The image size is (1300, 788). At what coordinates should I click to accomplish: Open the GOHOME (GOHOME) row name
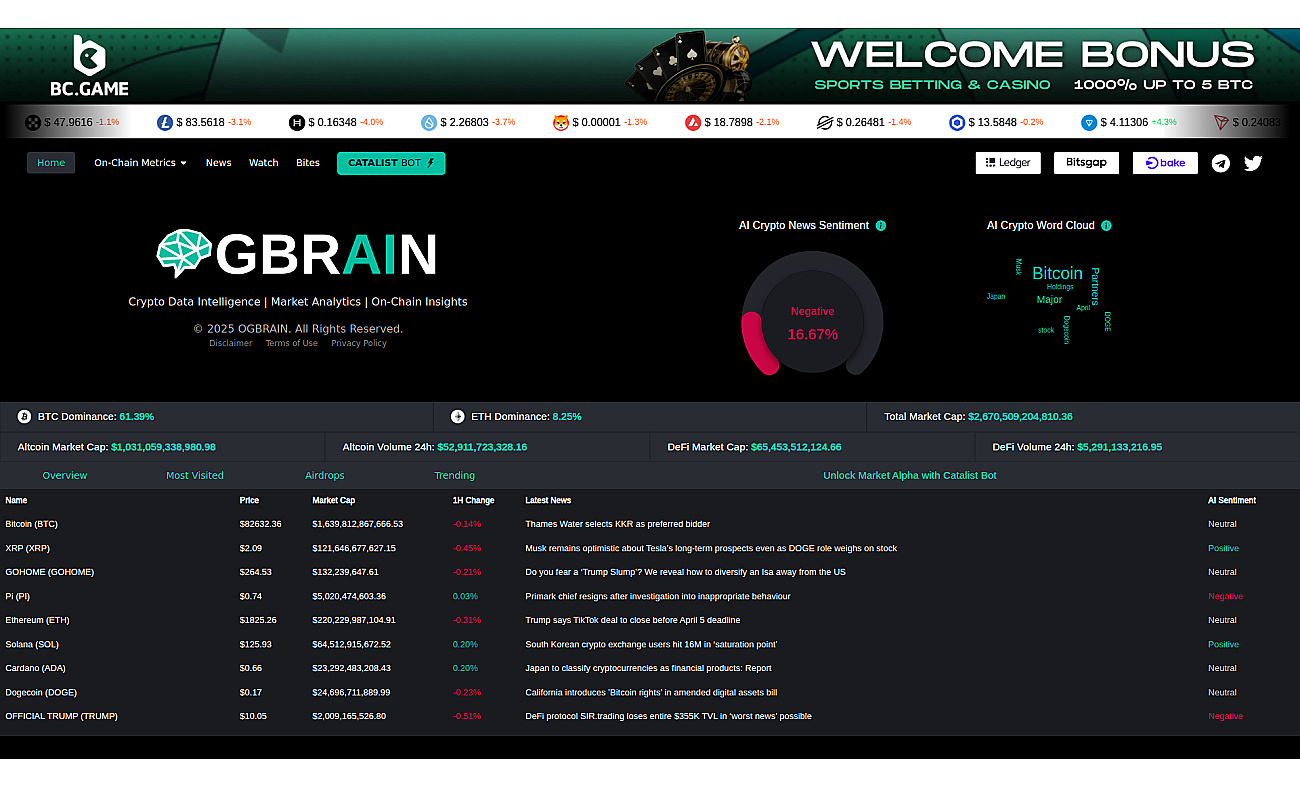pos(50,572)
